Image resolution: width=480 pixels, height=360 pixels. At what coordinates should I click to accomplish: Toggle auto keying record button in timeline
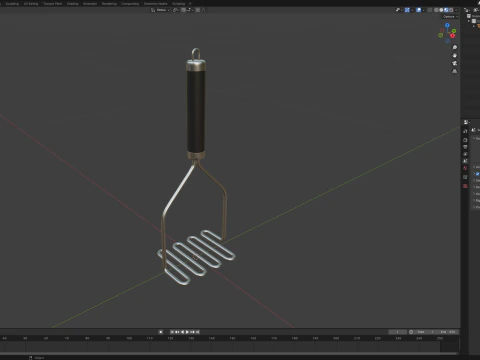[x=161, y=332]
